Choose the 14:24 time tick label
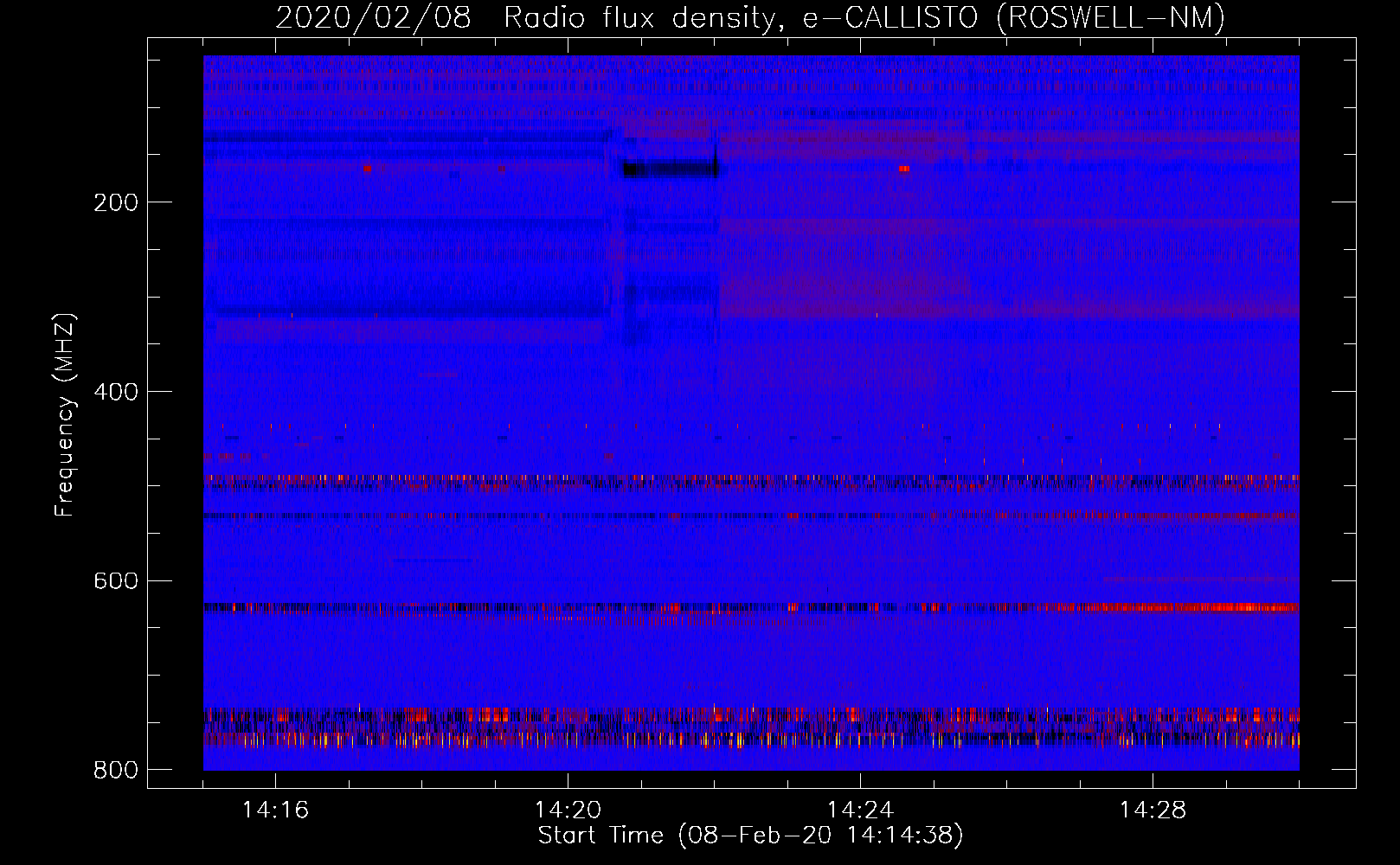The image size is (1400, 865). [860, 811]
